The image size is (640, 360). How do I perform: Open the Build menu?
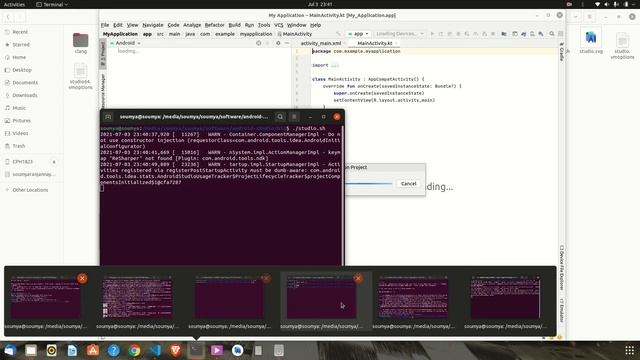click(x=234, y=25)
